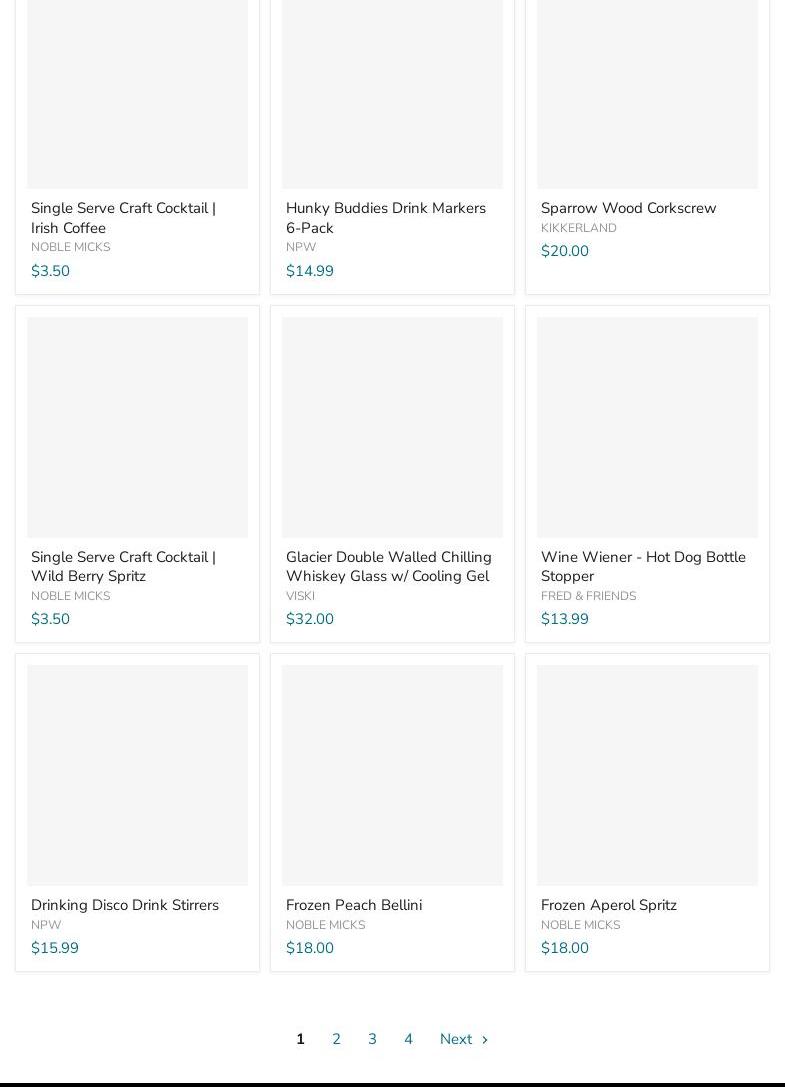Click the Next pagination link
785x1087 pixels.
(x=456, y=1039)
